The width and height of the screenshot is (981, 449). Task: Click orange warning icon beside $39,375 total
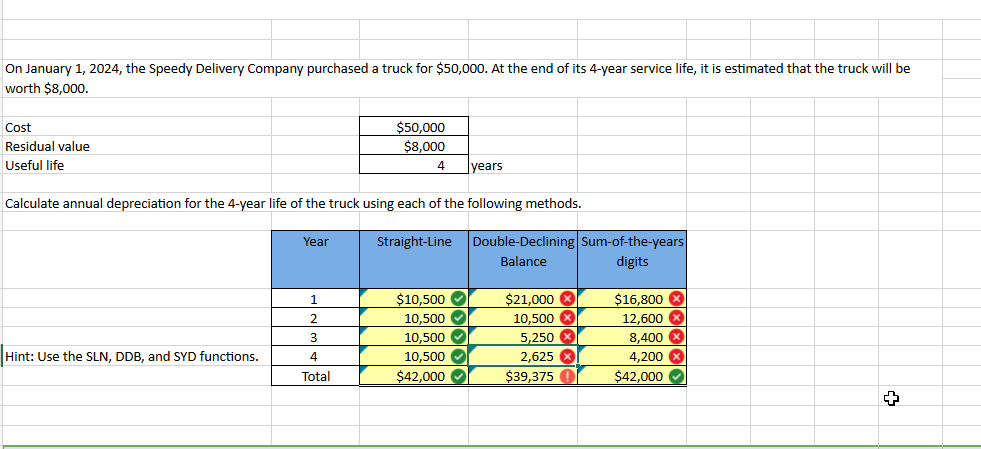point(567,376)
